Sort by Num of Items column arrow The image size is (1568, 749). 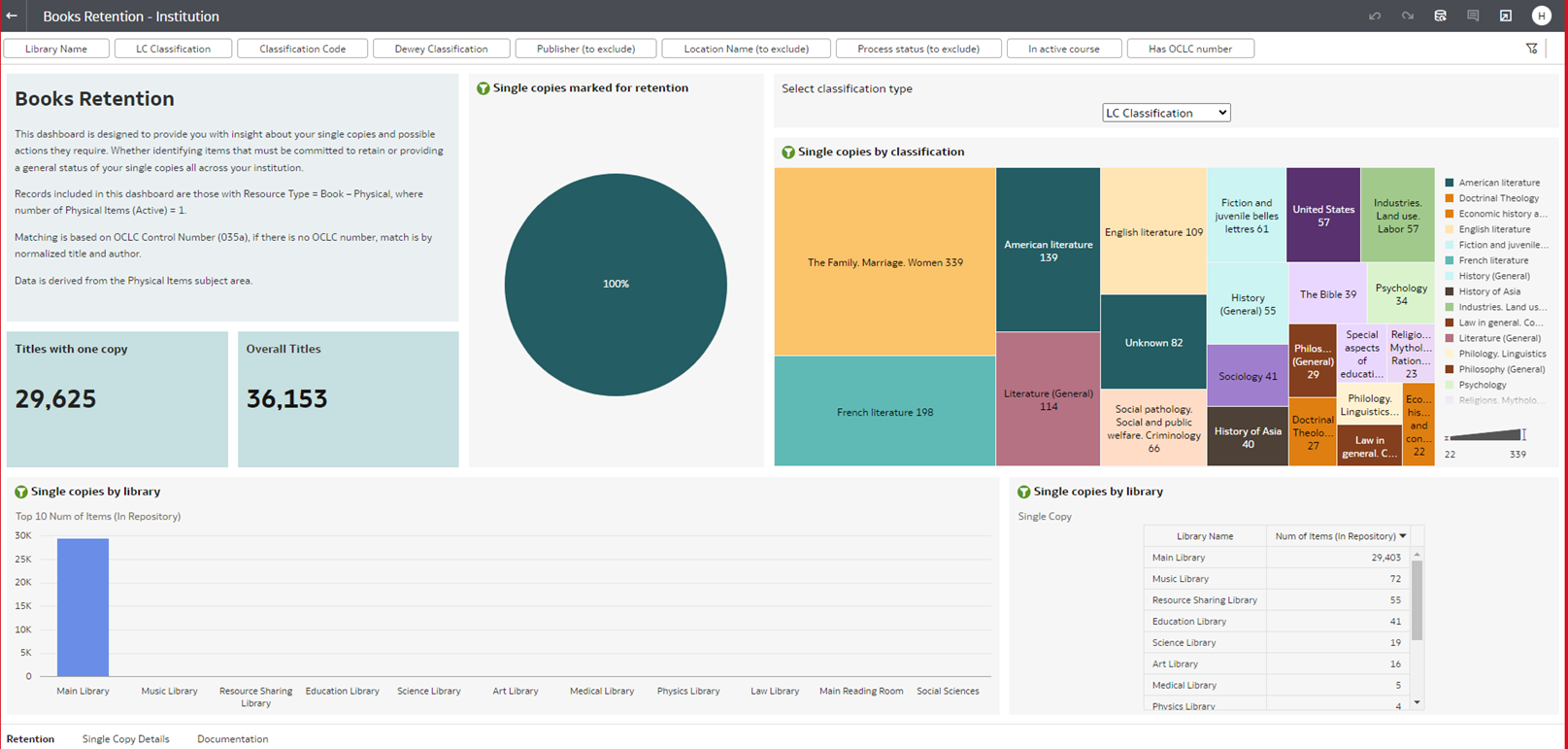[x=1403, y=536]
